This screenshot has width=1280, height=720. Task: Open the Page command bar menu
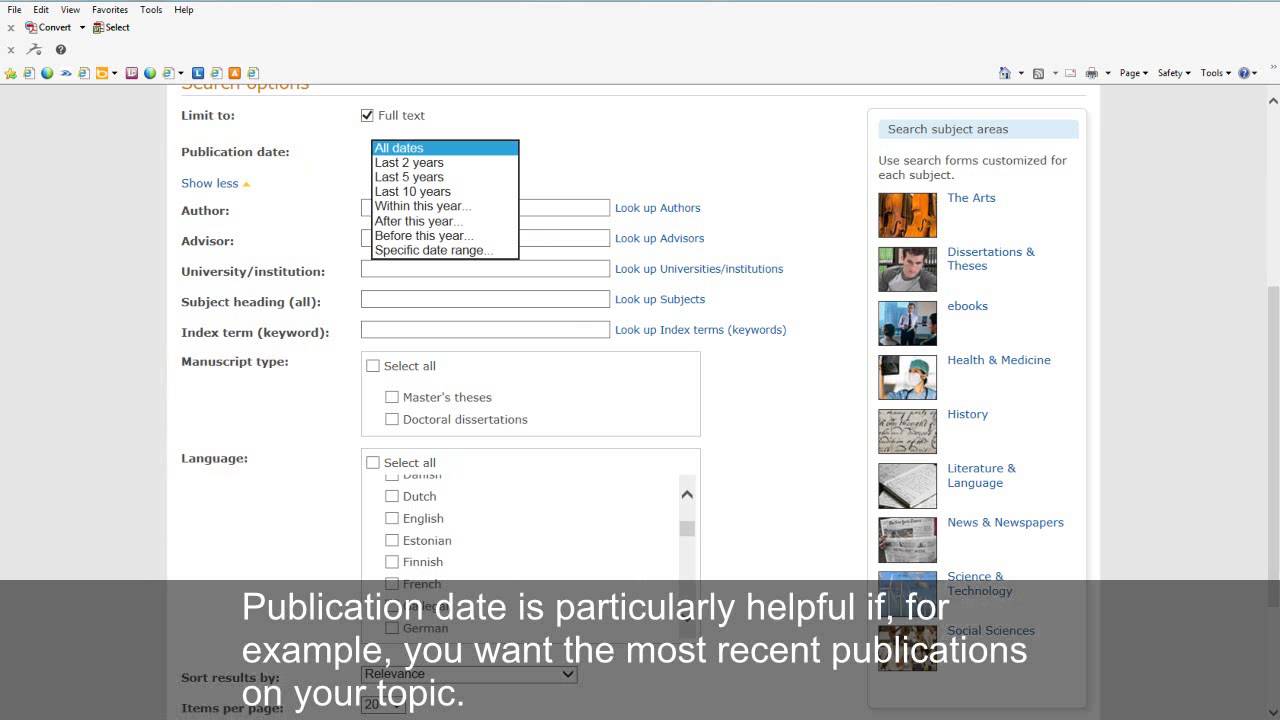pyautogui.click(x=1134, y=73)
